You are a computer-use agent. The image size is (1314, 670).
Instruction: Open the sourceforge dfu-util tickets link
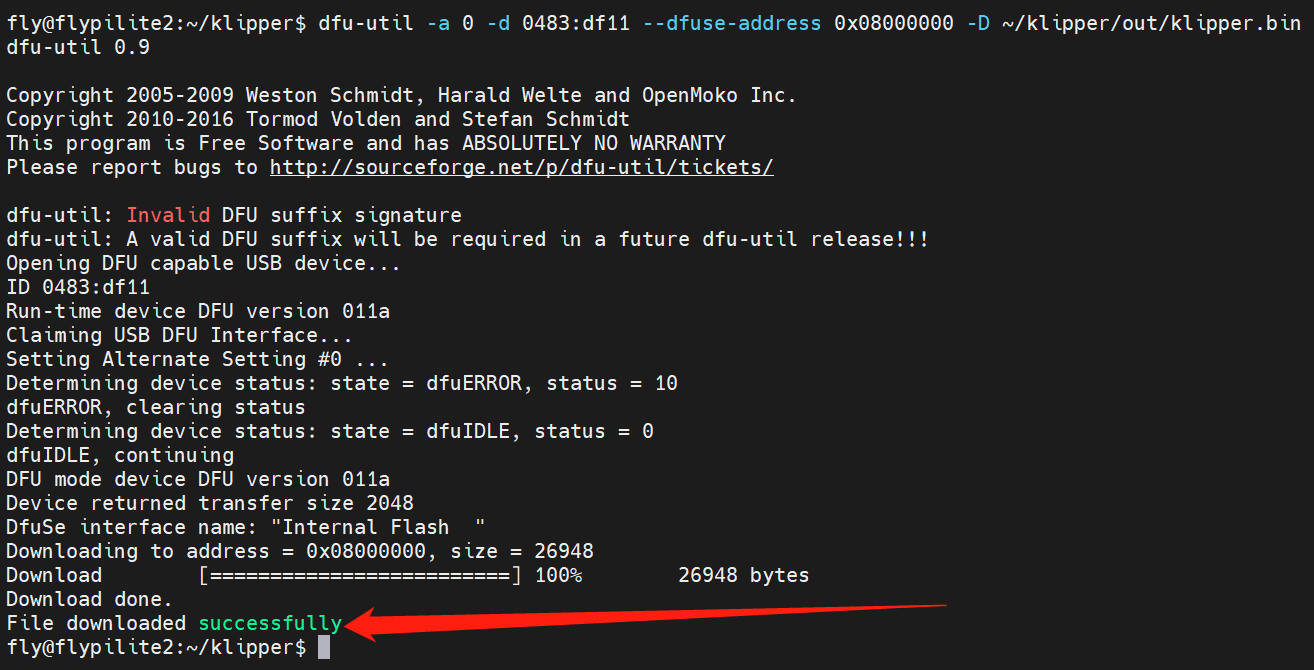(x=521, y=167)
